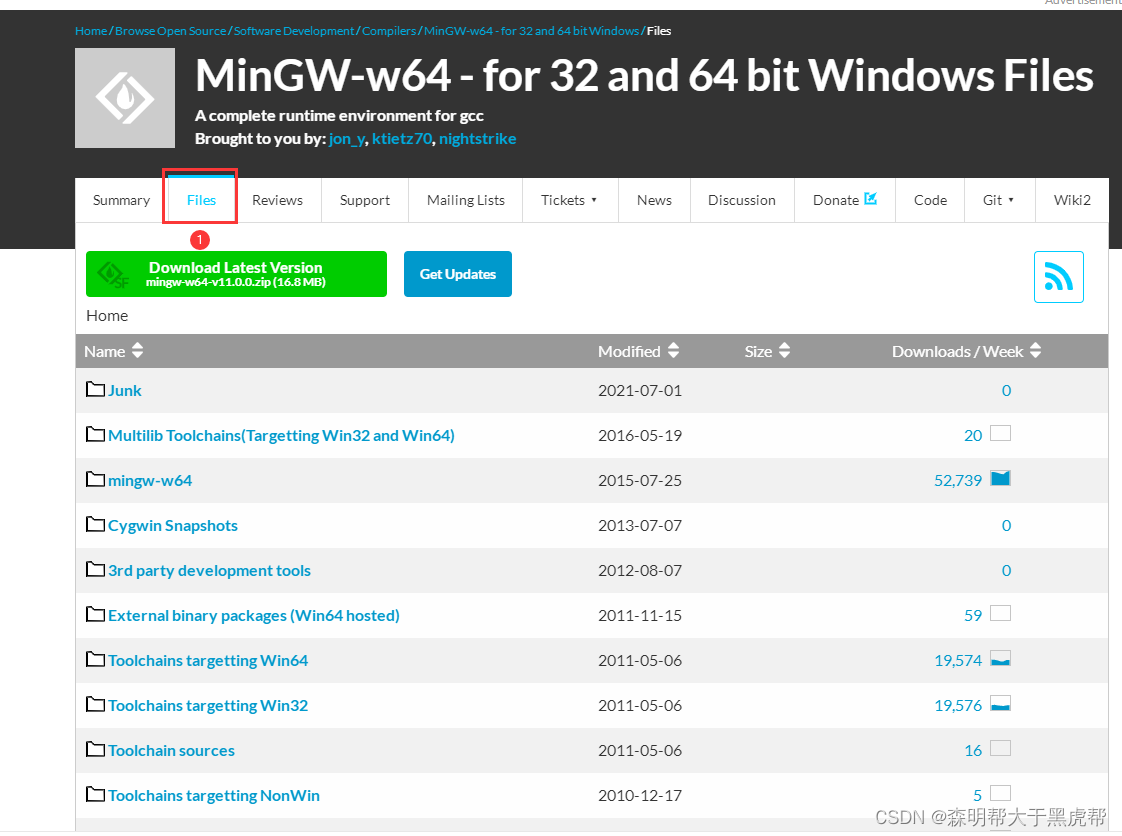Open the Toolchain sources link
This screenshot has width=1122, height=836.
[171, 751]
